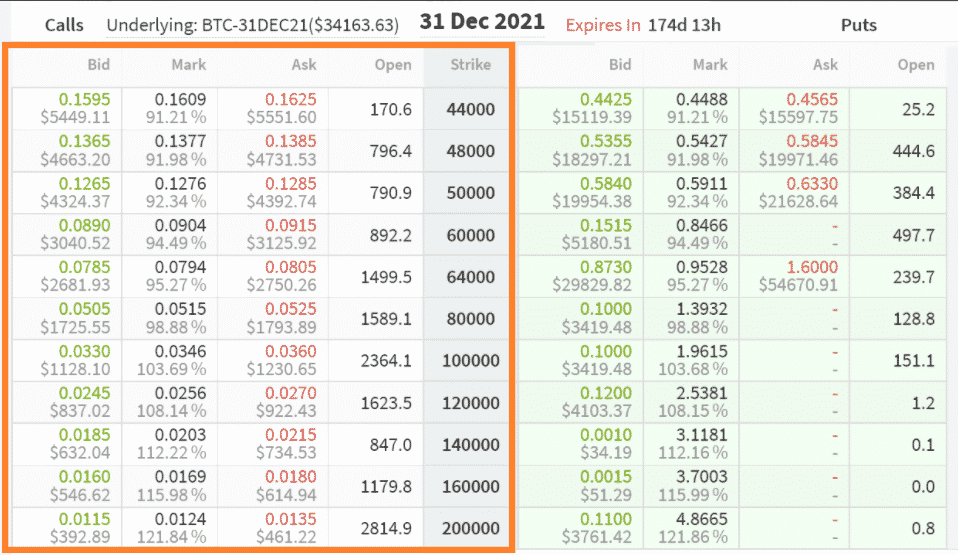958x555 pixels.
Task: Click the 31 Dec 2021 expiry heading
Action: click(482, 22)
